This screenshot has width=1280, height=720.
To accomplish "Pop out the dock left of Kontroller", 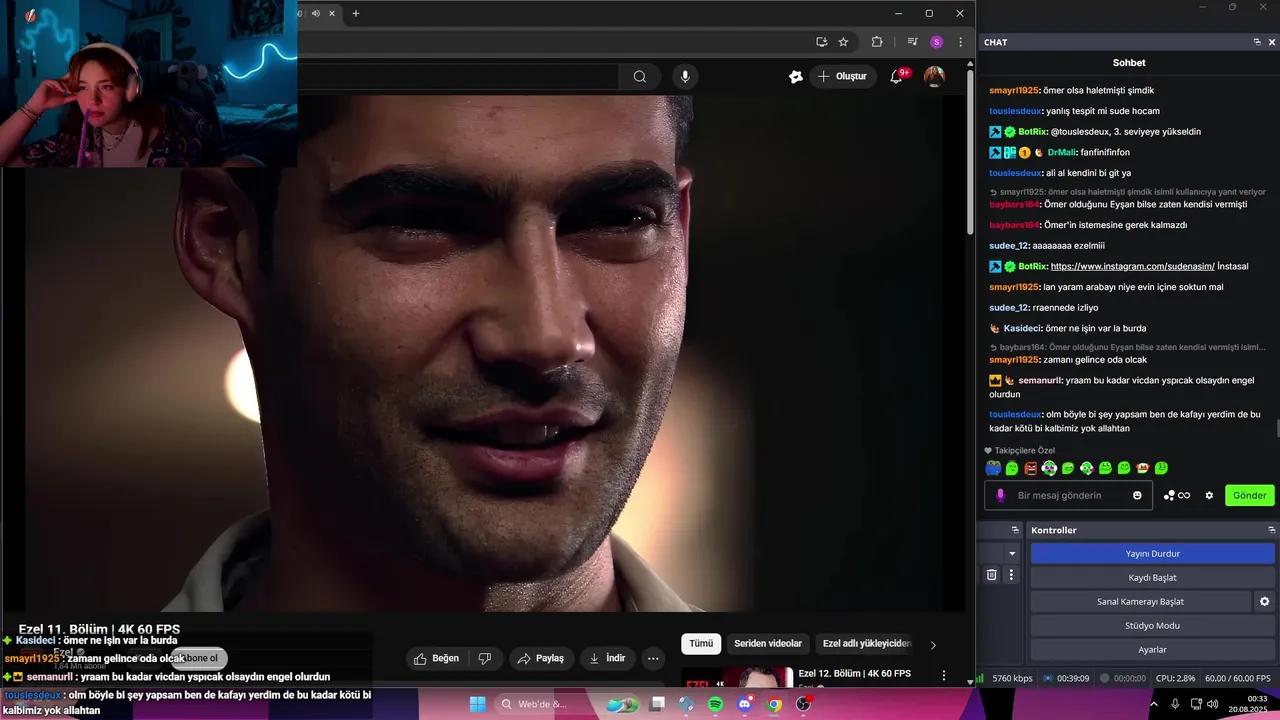I will tap(1015, 530).
